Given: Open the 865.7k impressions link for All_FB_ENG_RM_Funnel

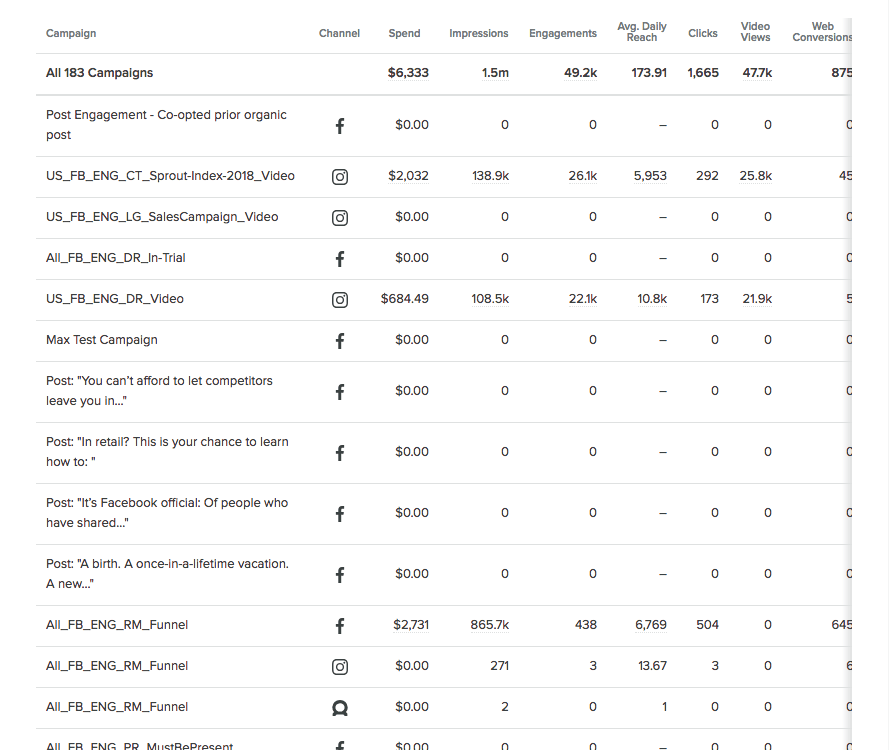Looking at the screenshot, I should pos(489,625).
